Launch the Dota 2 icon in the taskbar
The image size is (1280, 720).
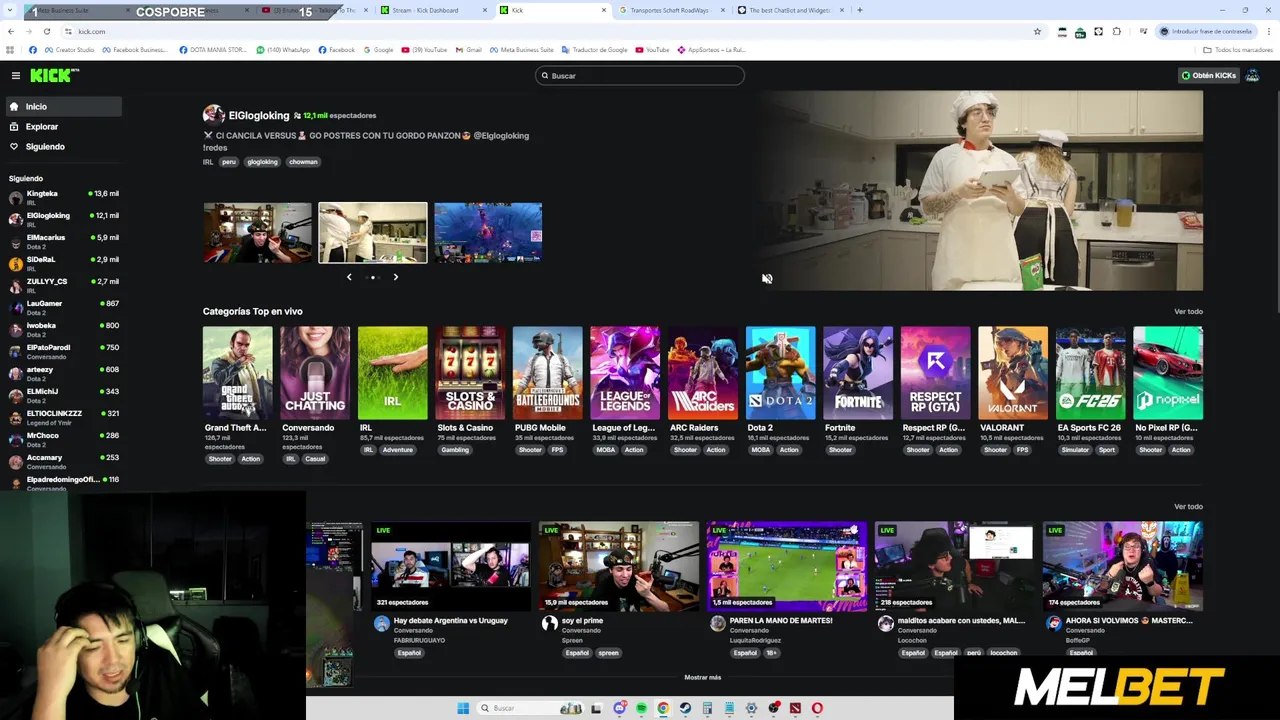795,708
